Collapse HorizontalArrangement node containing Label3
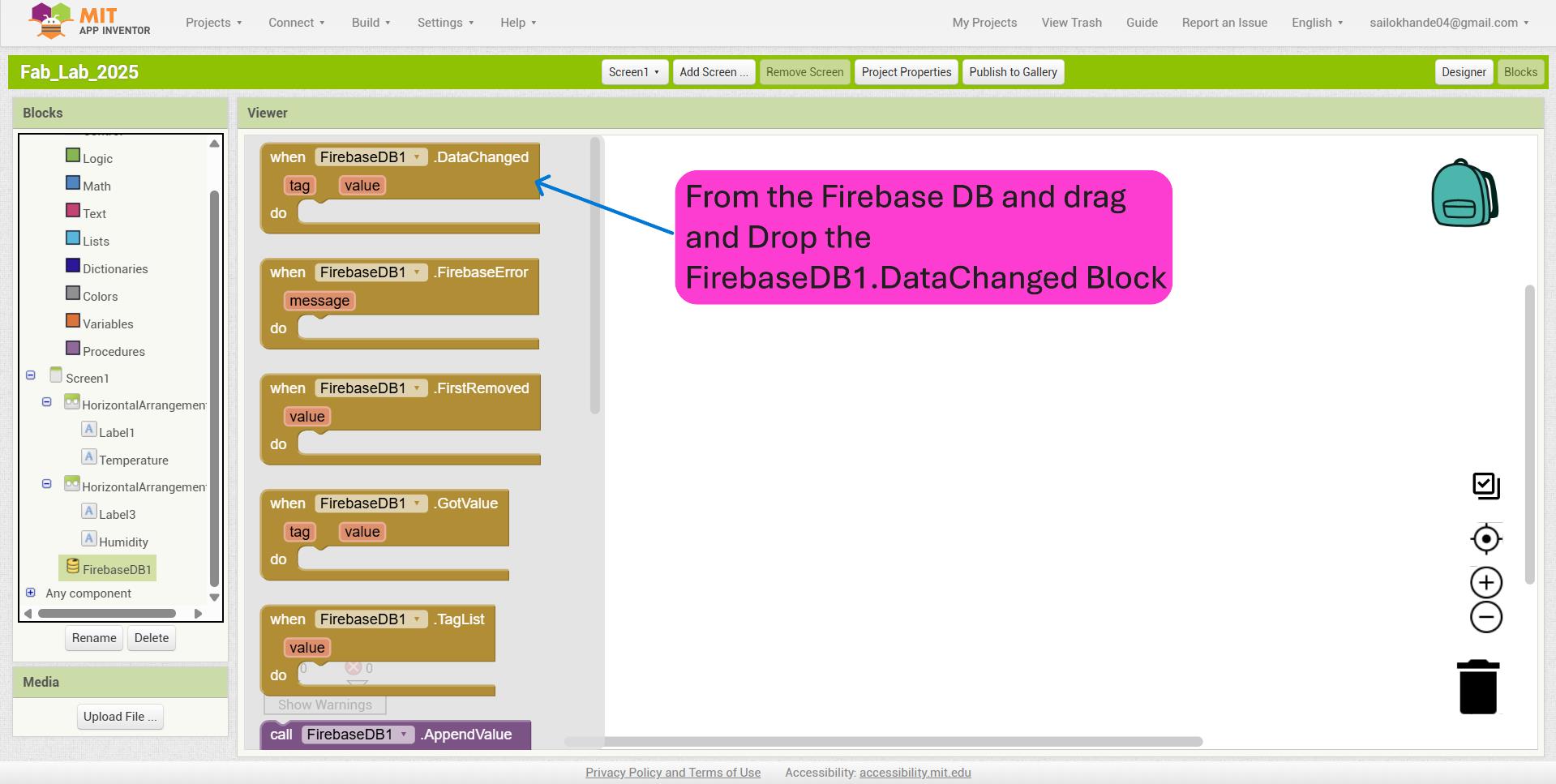 (47, 484)
